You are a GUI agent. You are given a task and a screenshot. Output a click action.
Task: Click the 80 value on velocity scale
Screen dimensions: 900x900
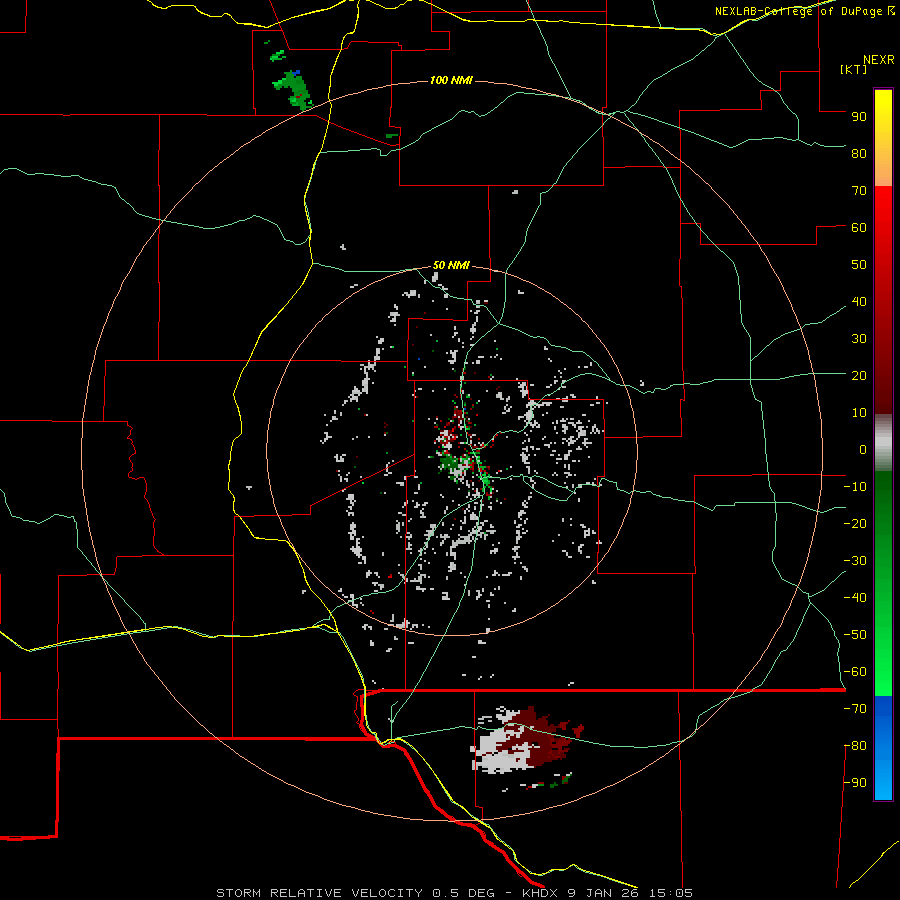[x=859, y=153]
